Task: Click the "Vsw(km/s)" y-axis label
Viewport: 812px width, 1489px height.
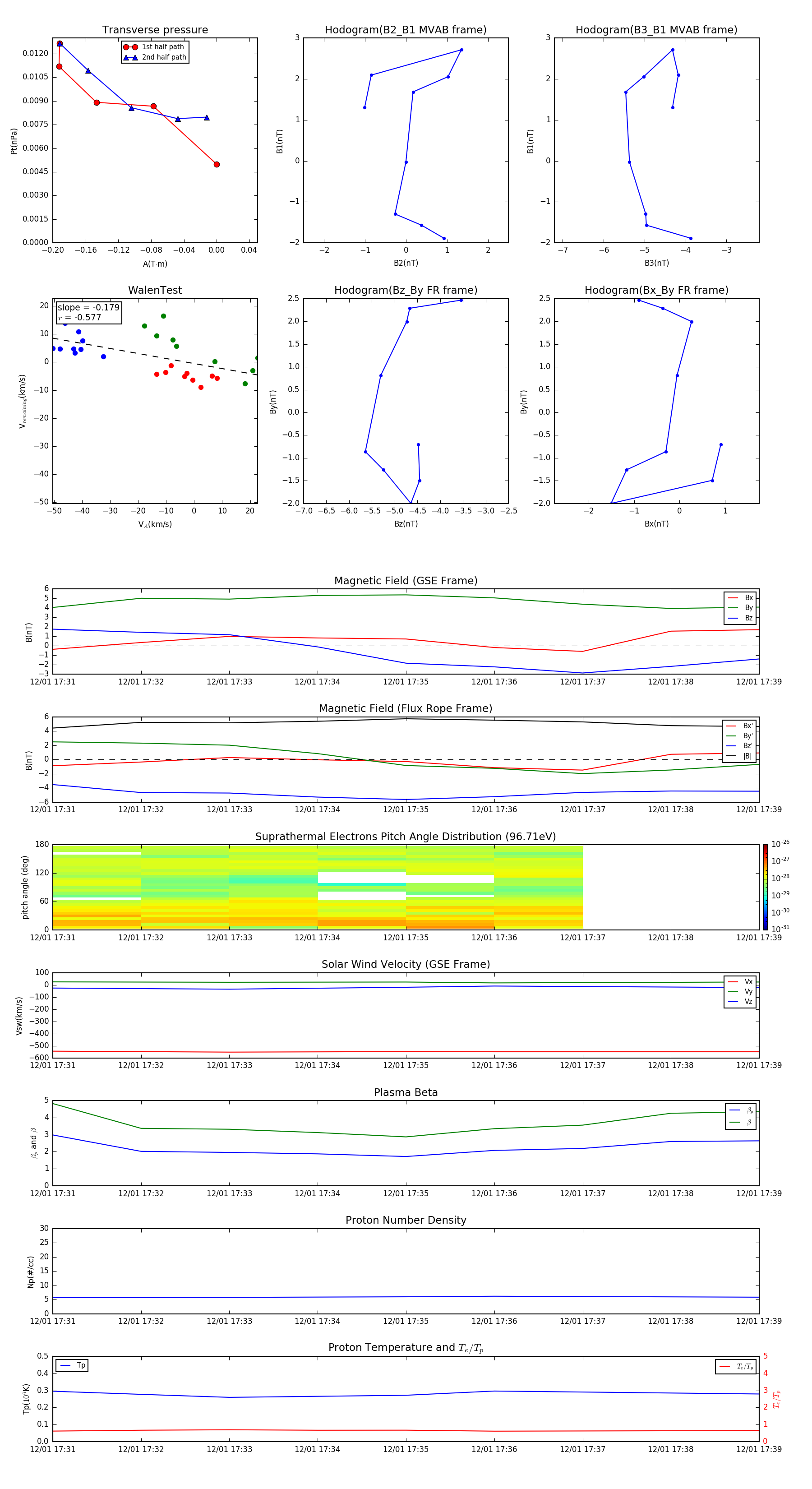Action: coord(19,1016)
